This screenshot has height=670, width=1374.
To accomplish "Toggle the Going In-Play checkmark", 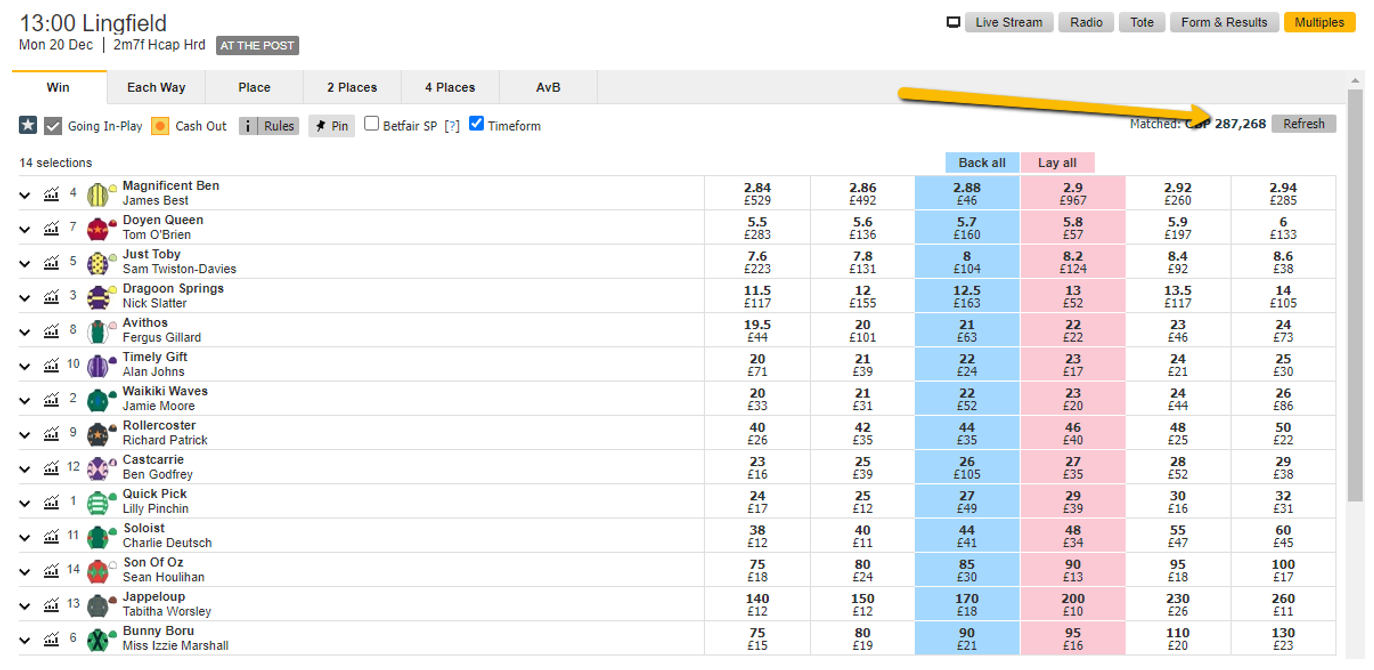I will (53, 126).
